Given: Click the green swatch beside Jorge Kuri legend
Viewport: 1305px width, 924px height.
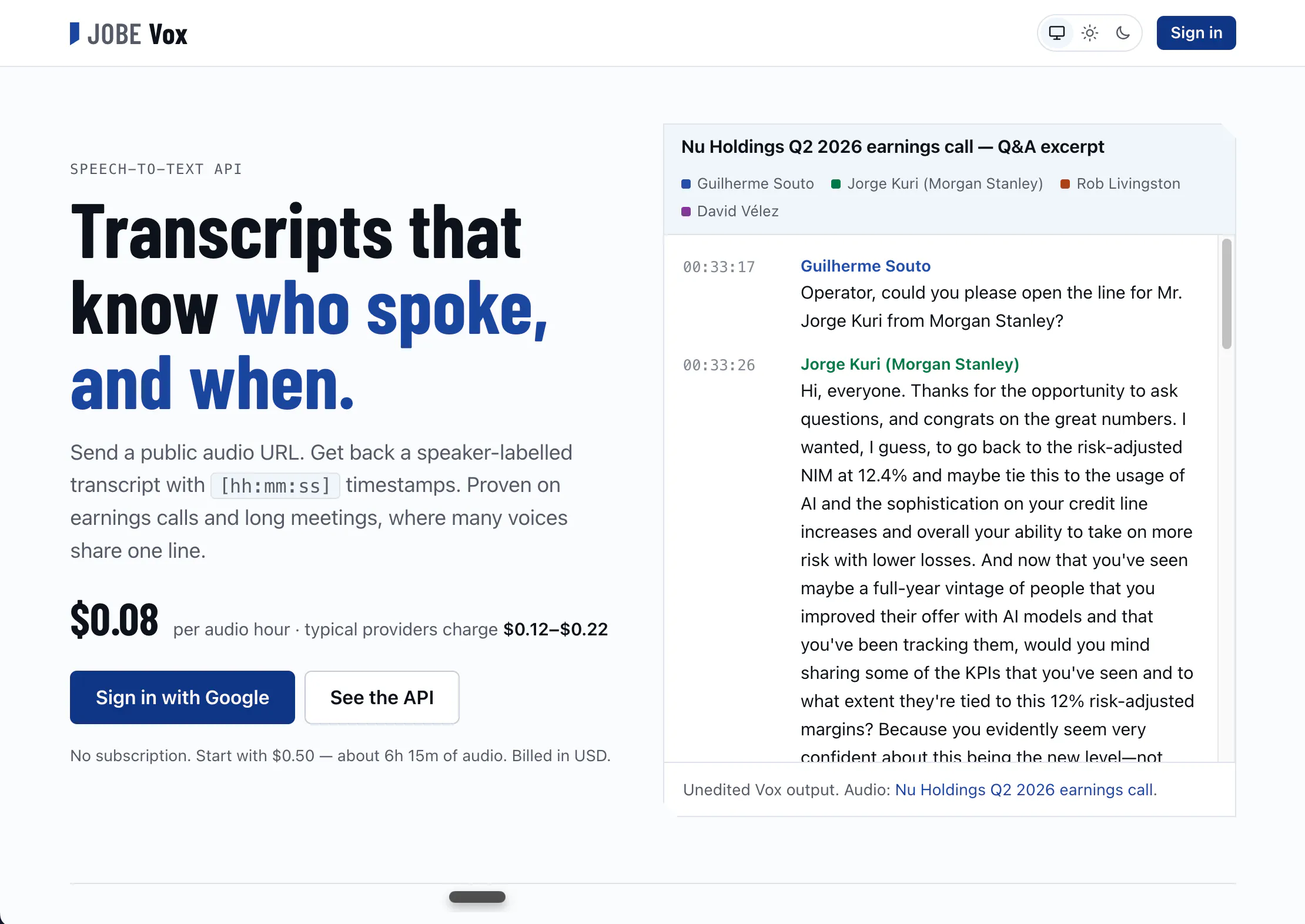Looking at the screenshot, I should 836,184.
